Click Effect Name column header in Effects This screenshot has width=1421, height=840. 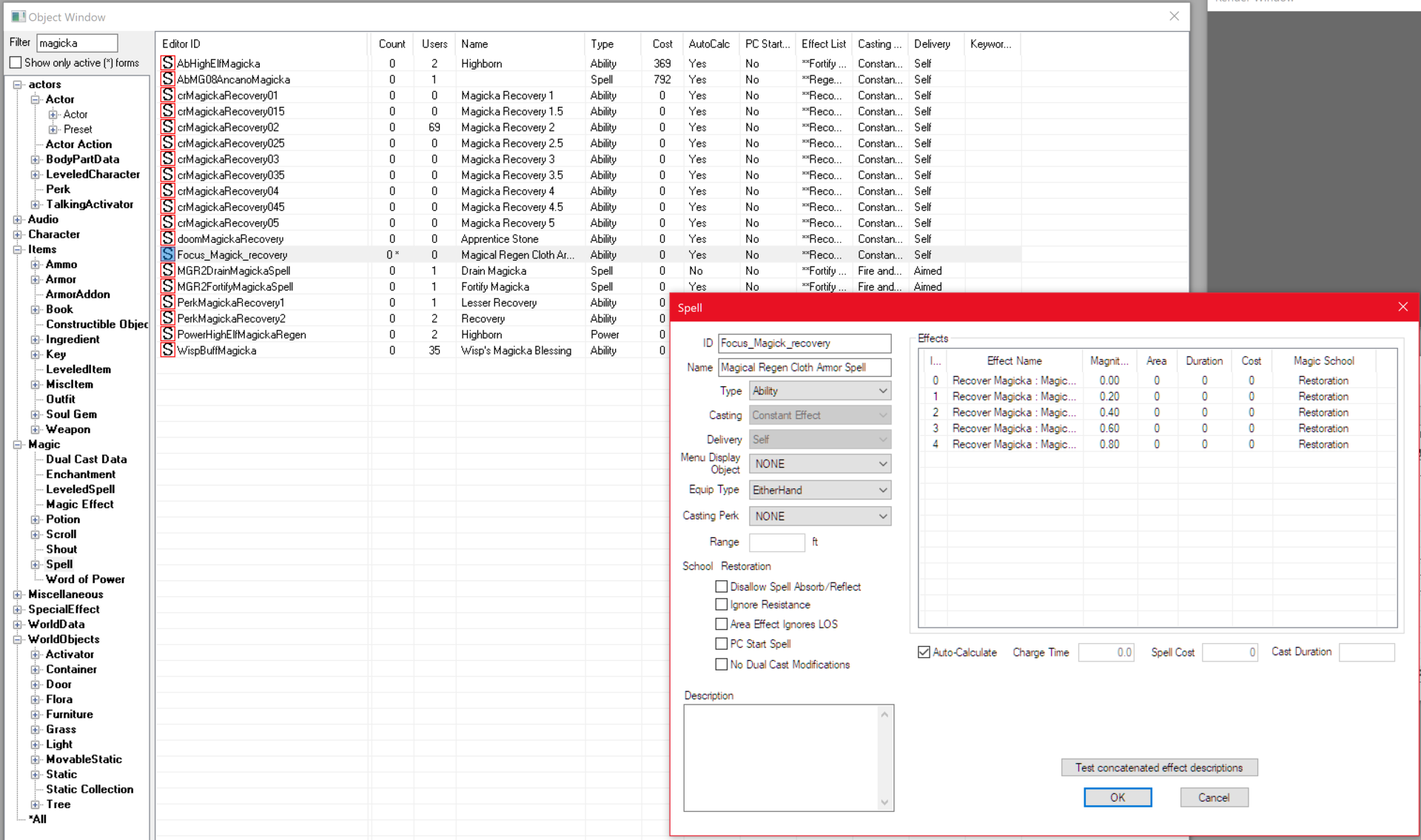[1014, 360]
